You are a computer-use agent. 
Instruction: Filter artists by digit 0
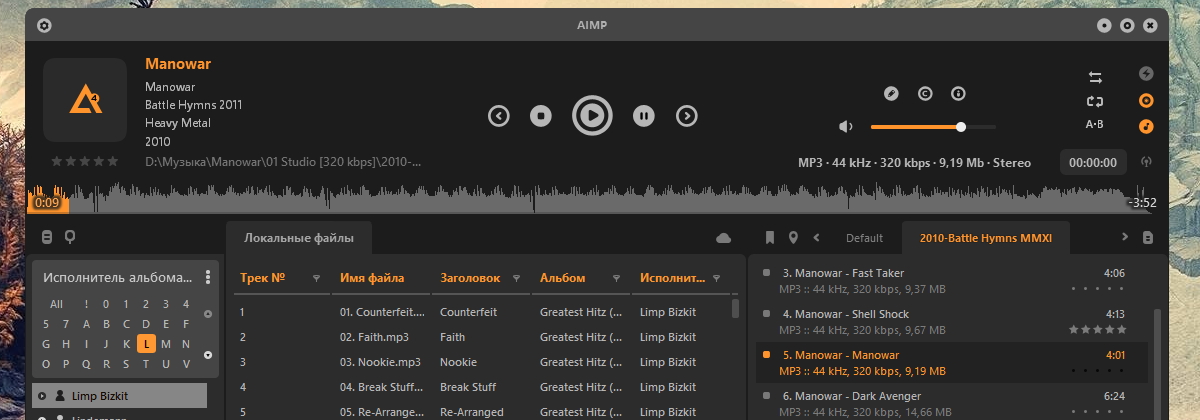[107, 304]
